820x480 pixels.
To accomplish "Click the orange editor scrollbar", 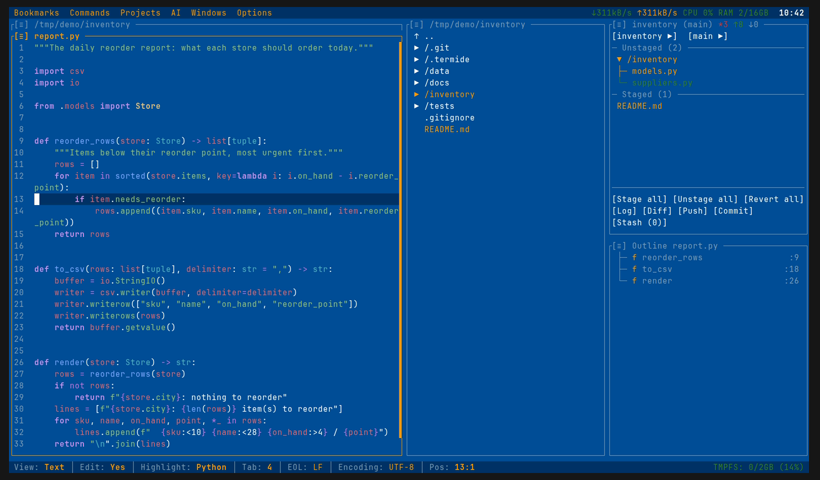I will [x=400, y=239].
